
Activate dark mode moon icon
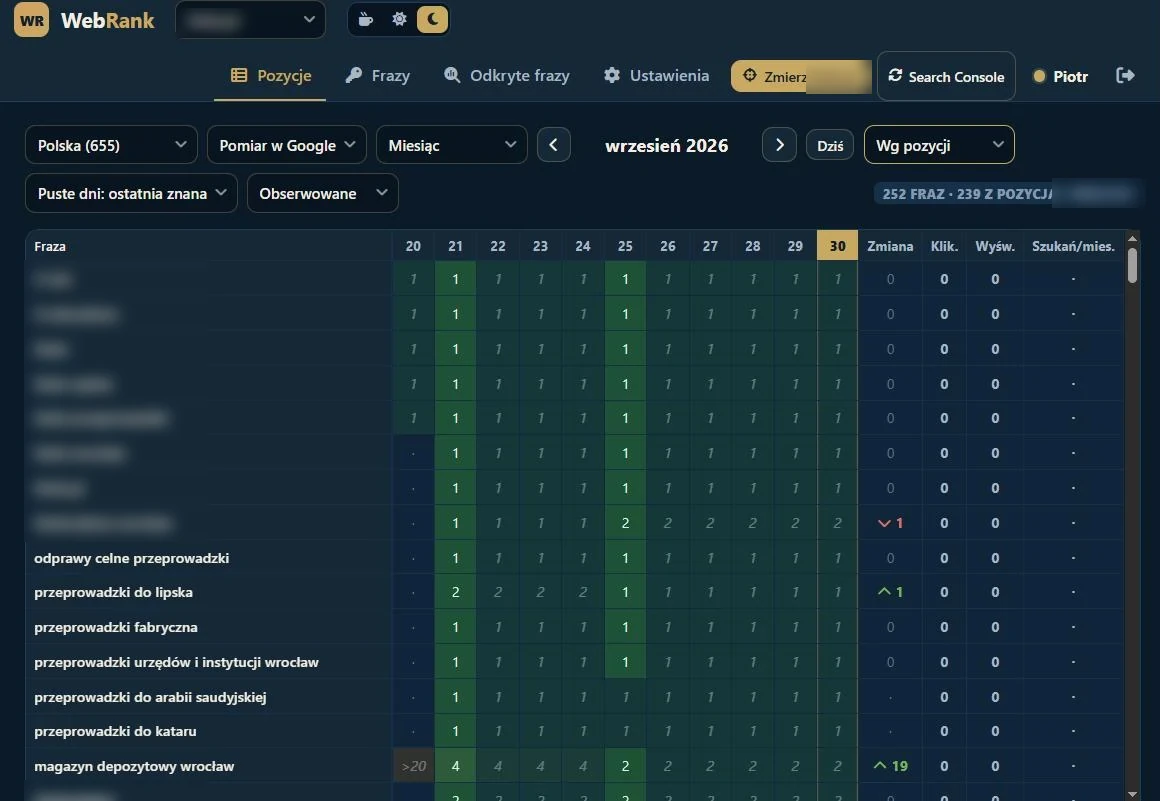433,19
